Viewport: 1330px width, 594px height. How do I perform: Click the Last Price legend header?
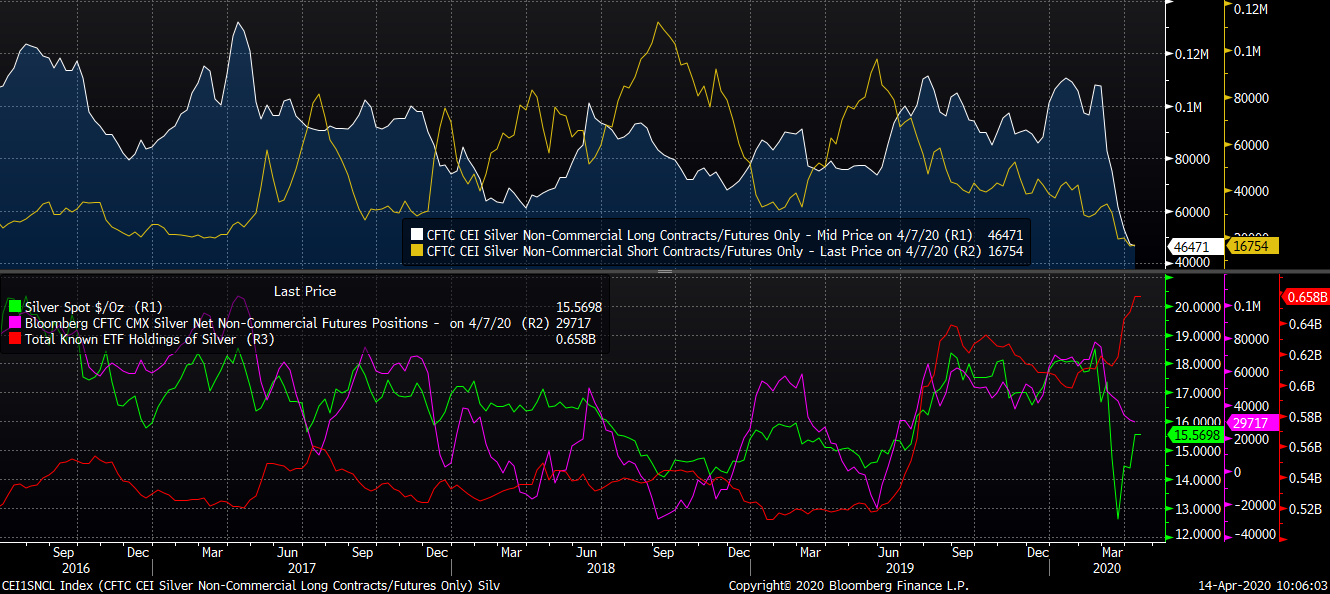point(305,291)
